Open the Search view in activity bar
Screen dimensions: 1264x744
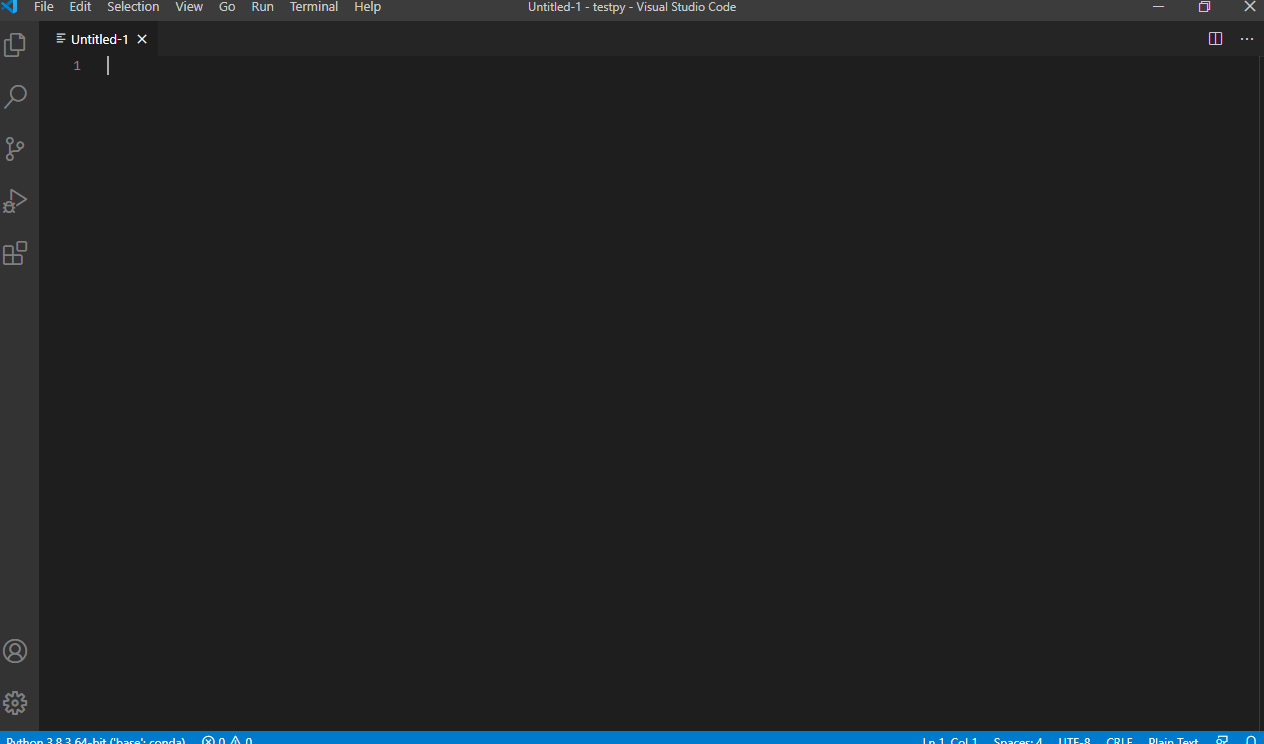[x=15, y=97]
